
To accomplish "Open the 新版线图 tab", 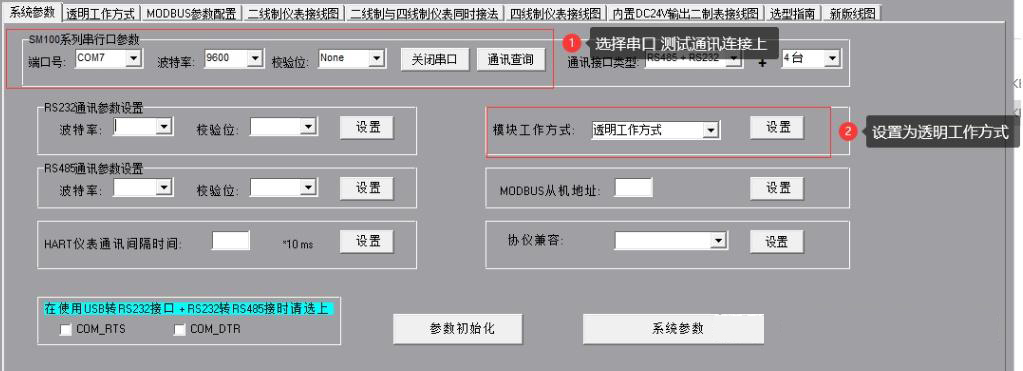I will point(851,14).
